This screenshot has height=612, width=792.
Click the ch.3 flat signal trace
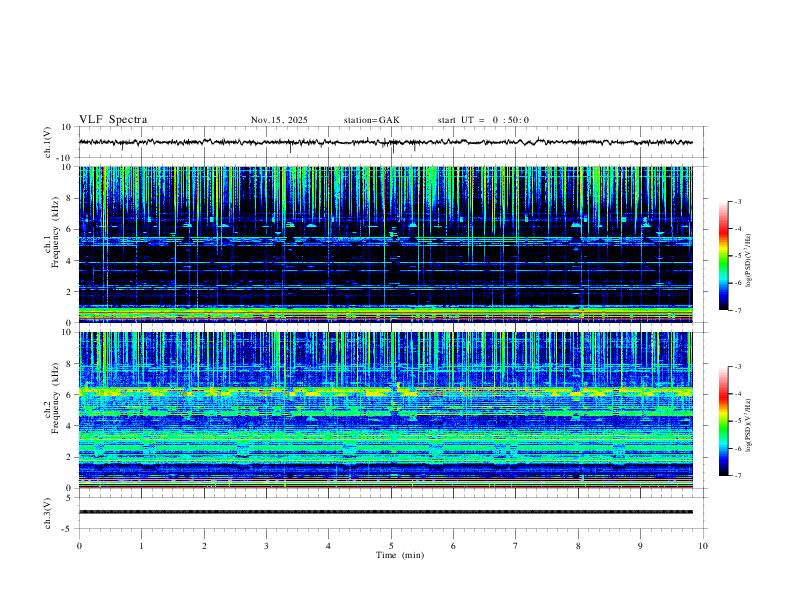pyautogui.click(x=385, y=512)
